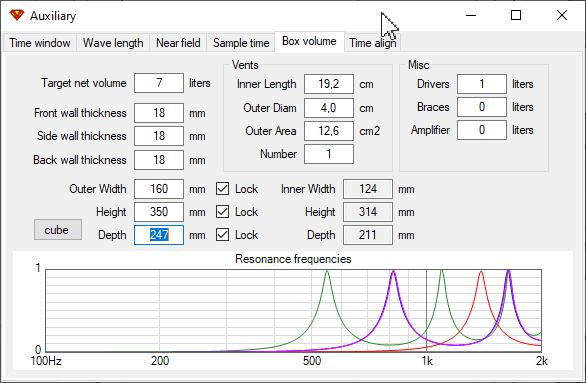Viewport: 586px width, 383px height.
Task: Click the Braces volume field
Action: [482, 107]
